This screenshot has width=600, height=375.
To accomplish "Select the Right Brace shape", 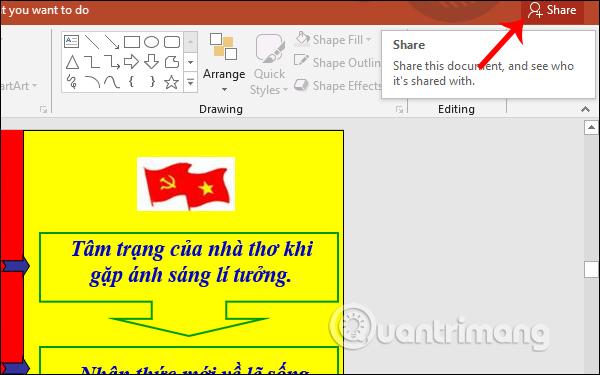I will click(x=152, y=82).
